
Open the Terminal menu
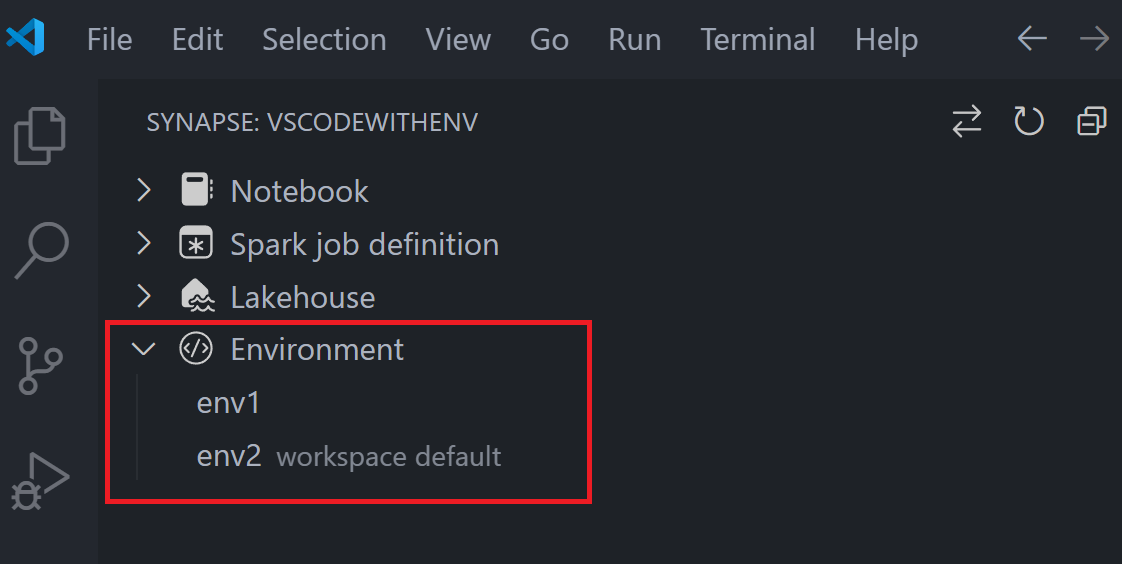(x=758, y=39)
